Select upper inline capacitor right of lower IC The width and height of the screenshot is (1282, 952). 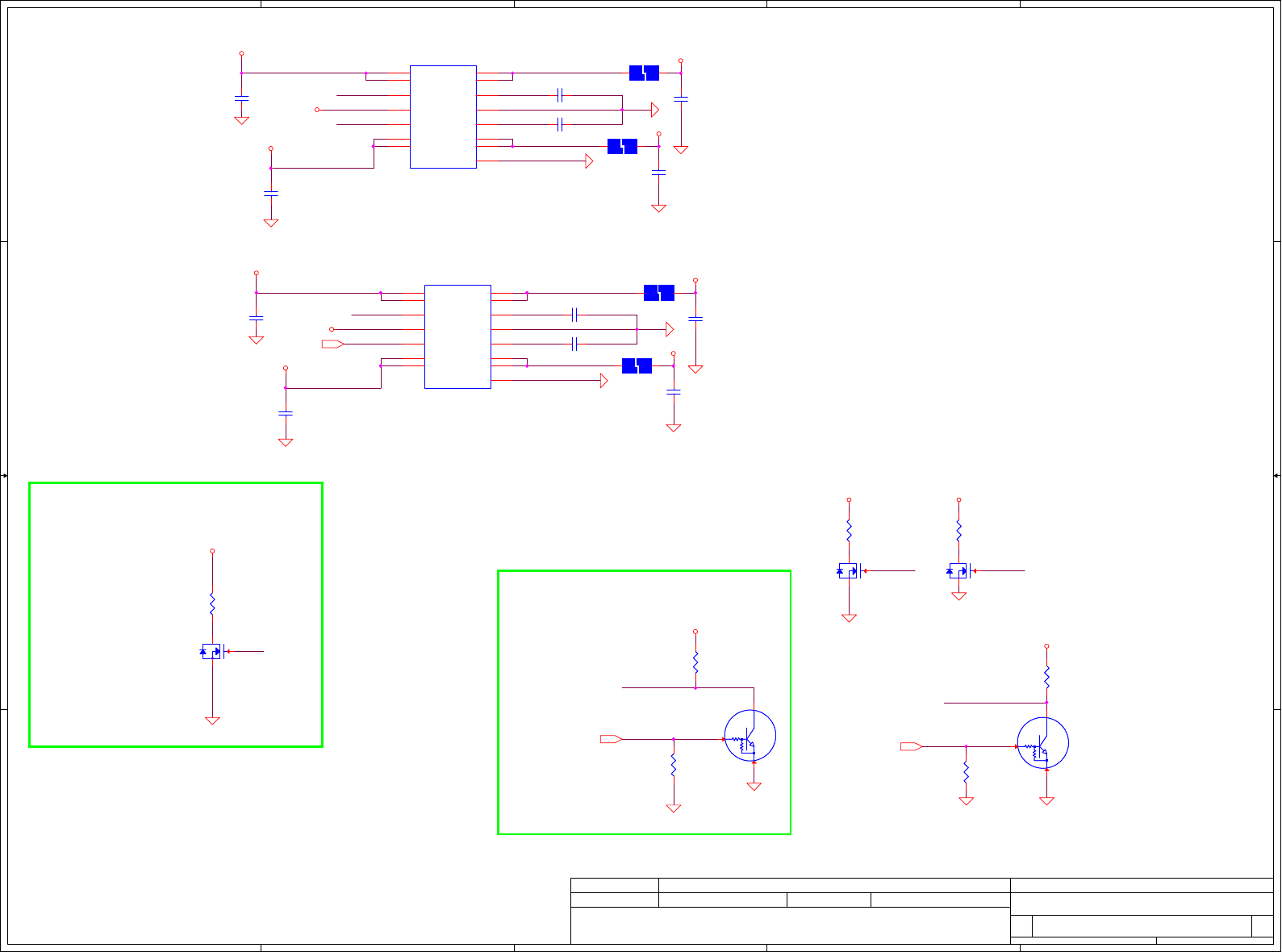click(x=574, y=315)
